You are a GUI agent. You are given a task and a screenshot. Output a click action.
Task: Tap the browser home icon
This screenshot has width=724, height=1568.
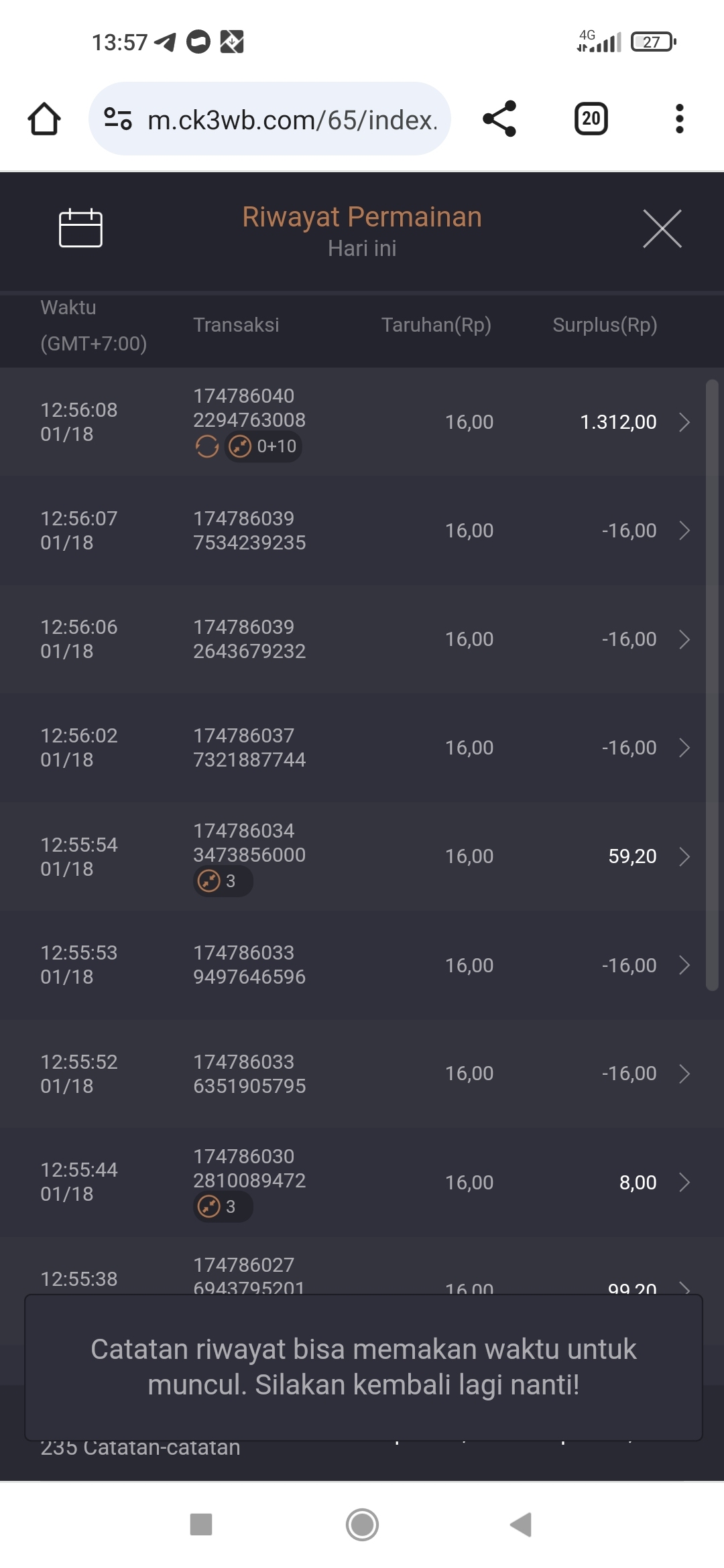tap(44, 119)
